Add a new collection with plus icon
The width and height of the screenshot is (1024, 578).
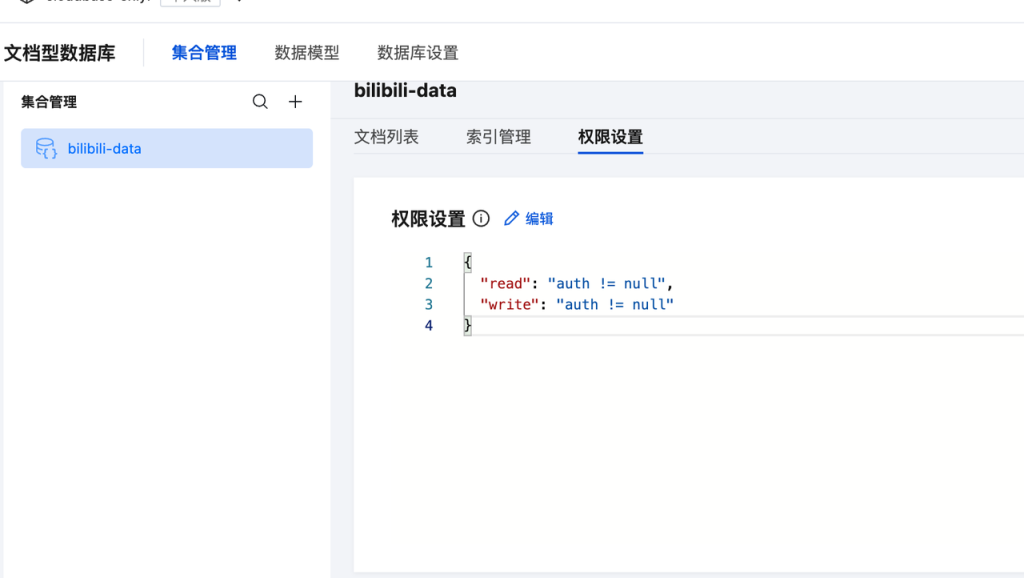[x=295, y=102]
